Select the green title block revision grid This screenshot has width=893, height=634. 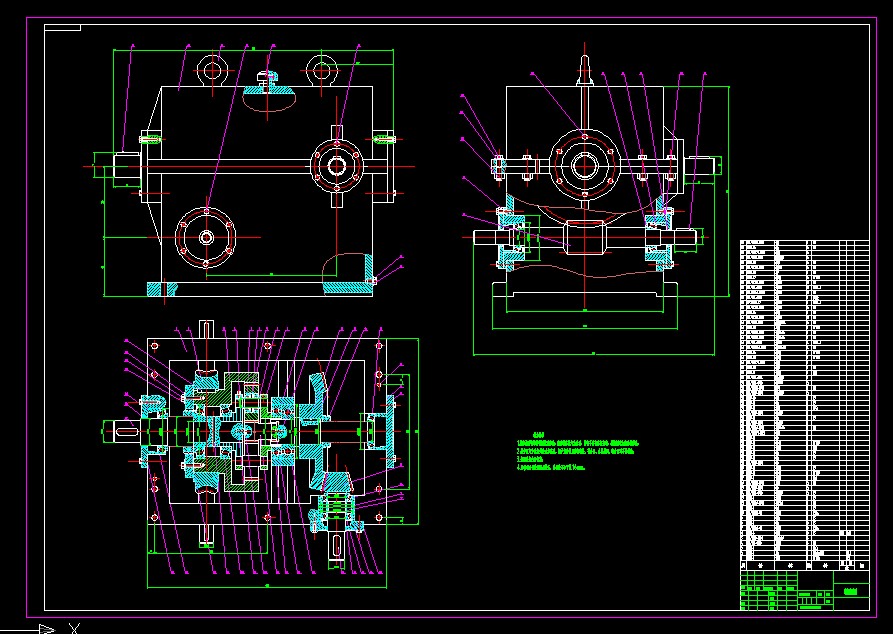point(769,590)
